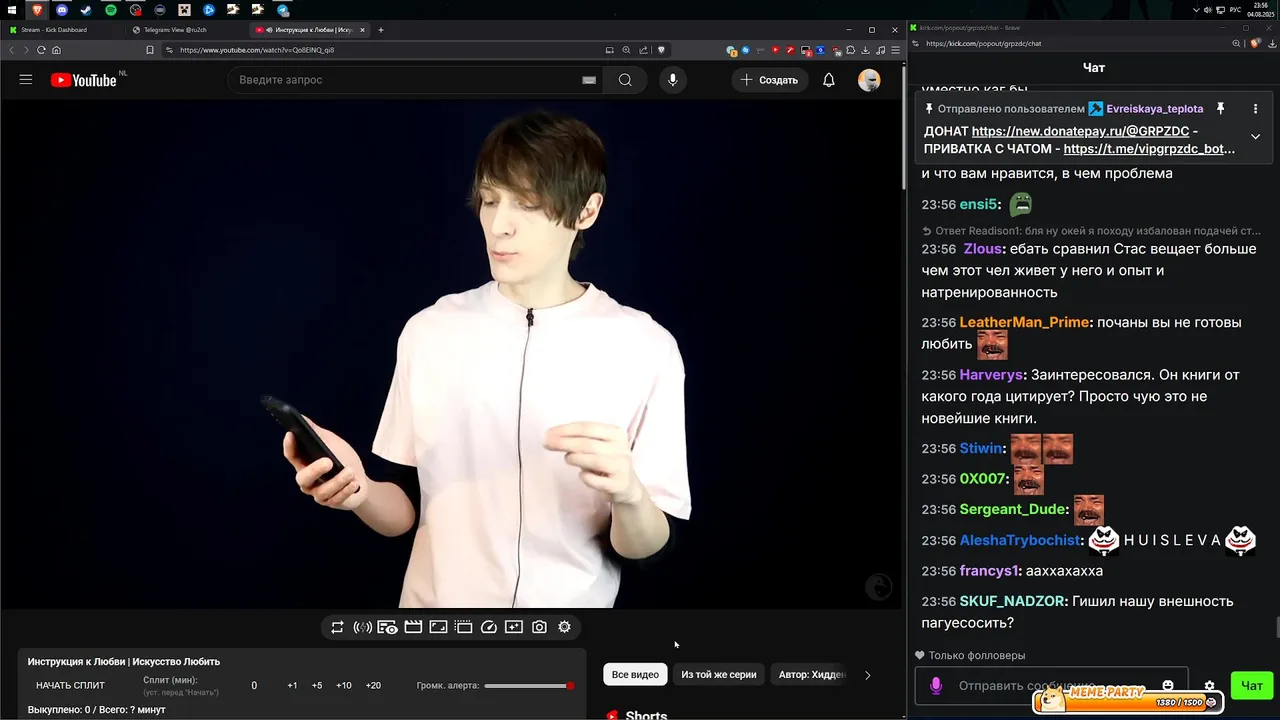Click the YouTube logo
This screenshot has height=720, width=1280.
84,80
